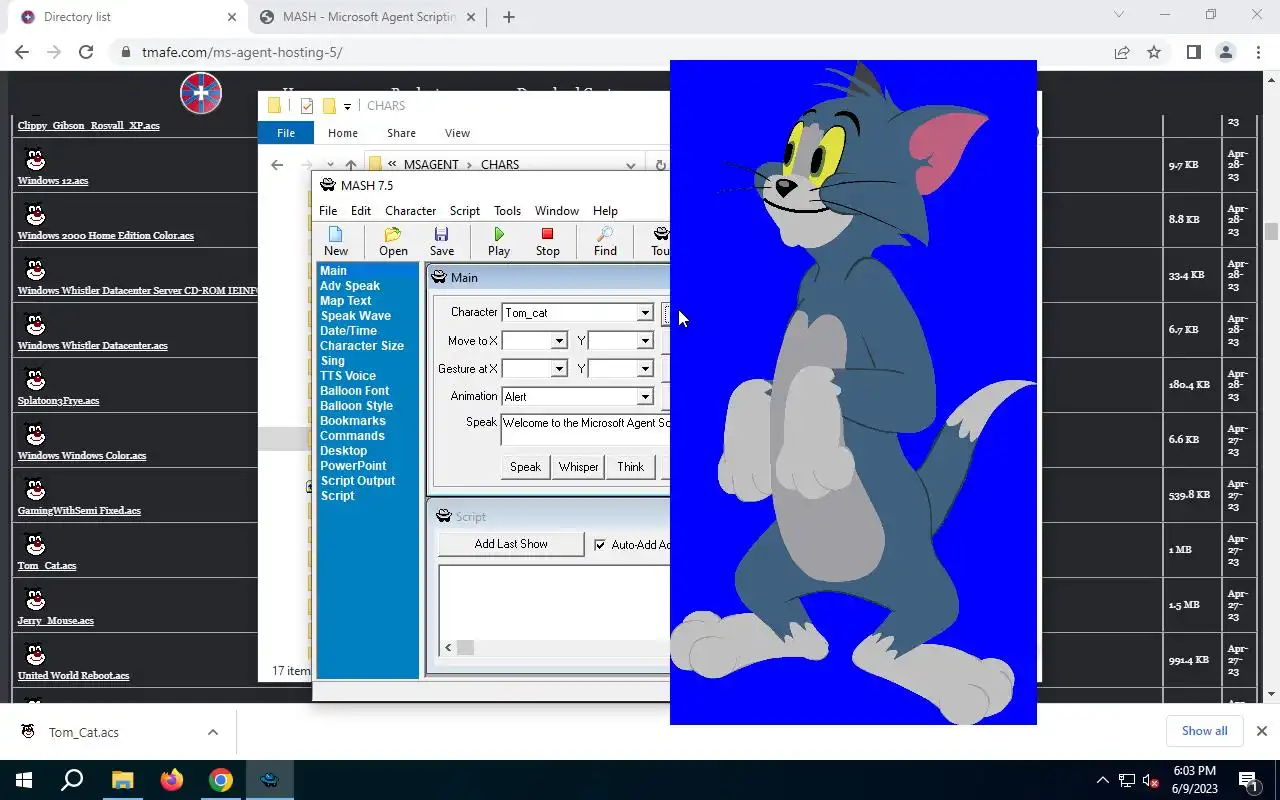Select TTS Voice in MASH sidebar

[348, 376]
